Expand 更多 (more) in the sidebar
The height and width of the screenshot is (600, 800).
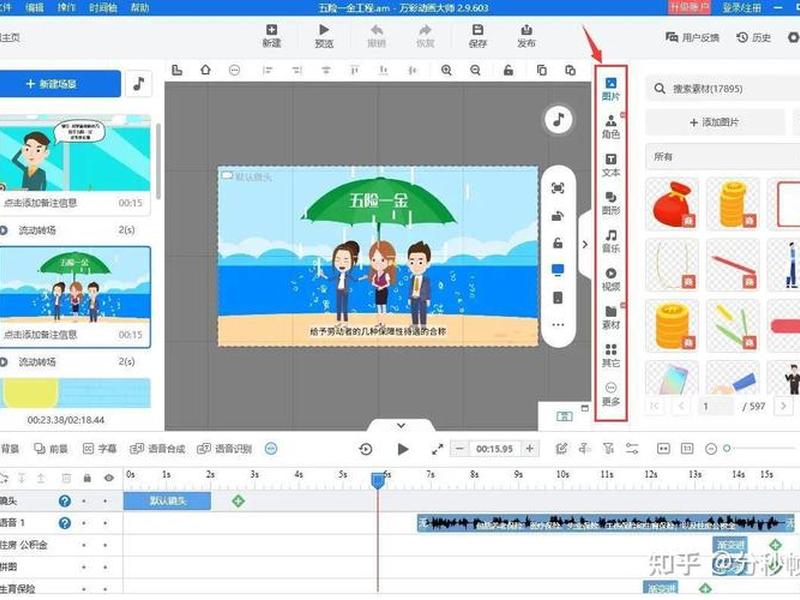click(610, 394)
